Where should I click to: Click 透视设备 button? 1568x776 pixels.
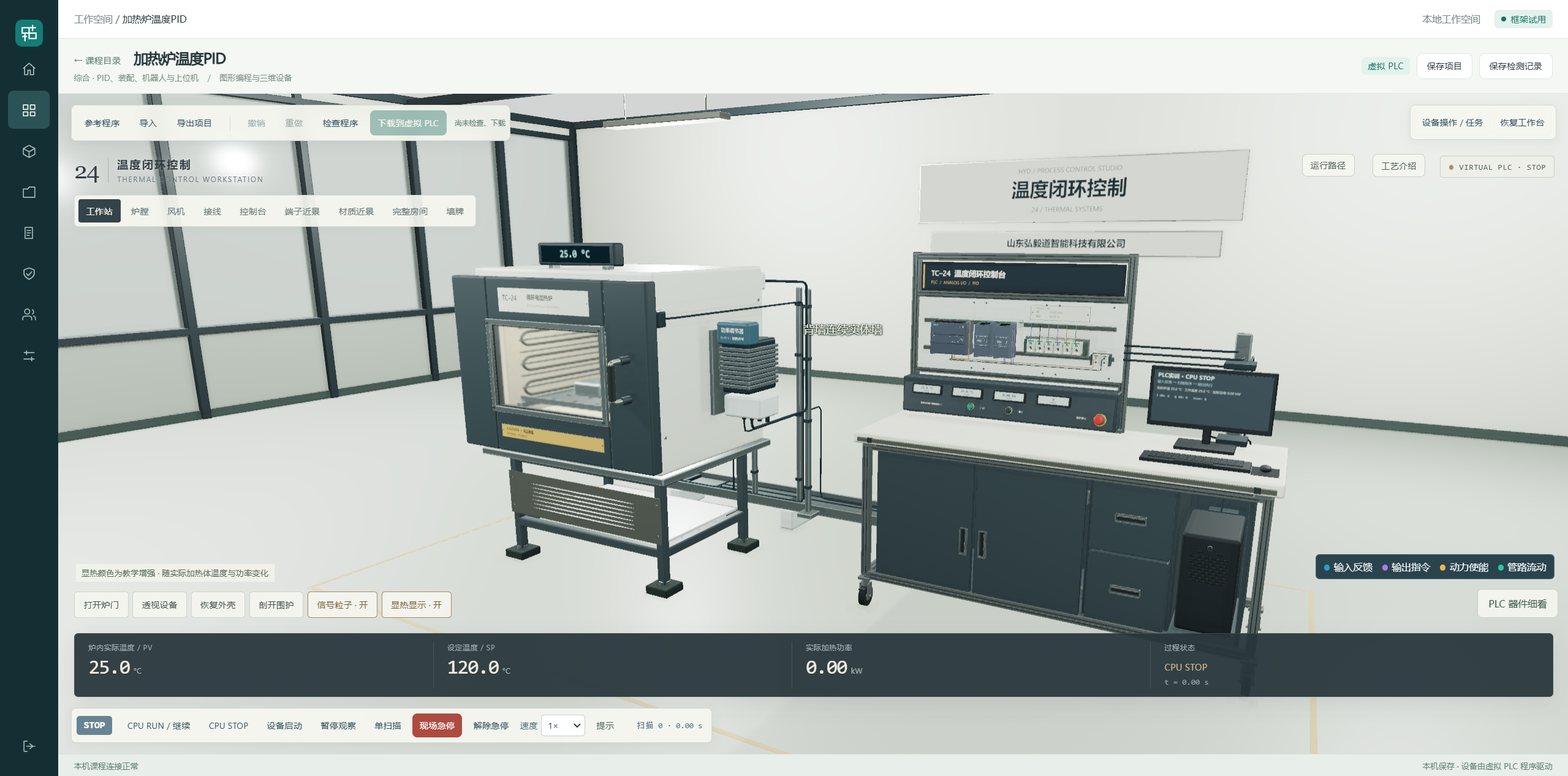tap(159, 605)
